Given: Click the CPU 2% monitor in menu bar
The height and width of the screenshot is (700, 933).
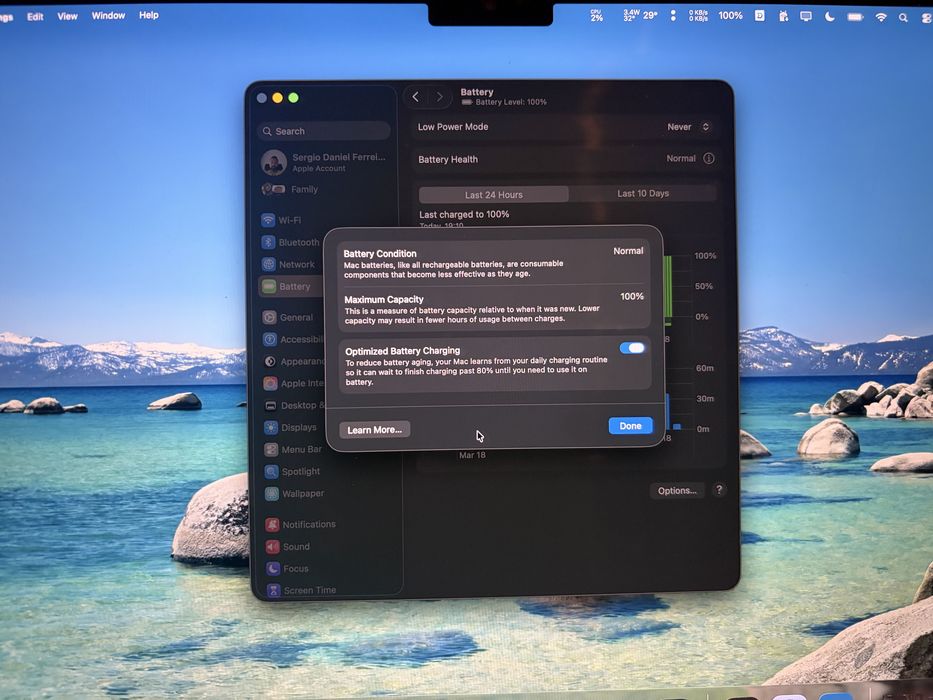Looking at the screenshot, I should (597, 15).
